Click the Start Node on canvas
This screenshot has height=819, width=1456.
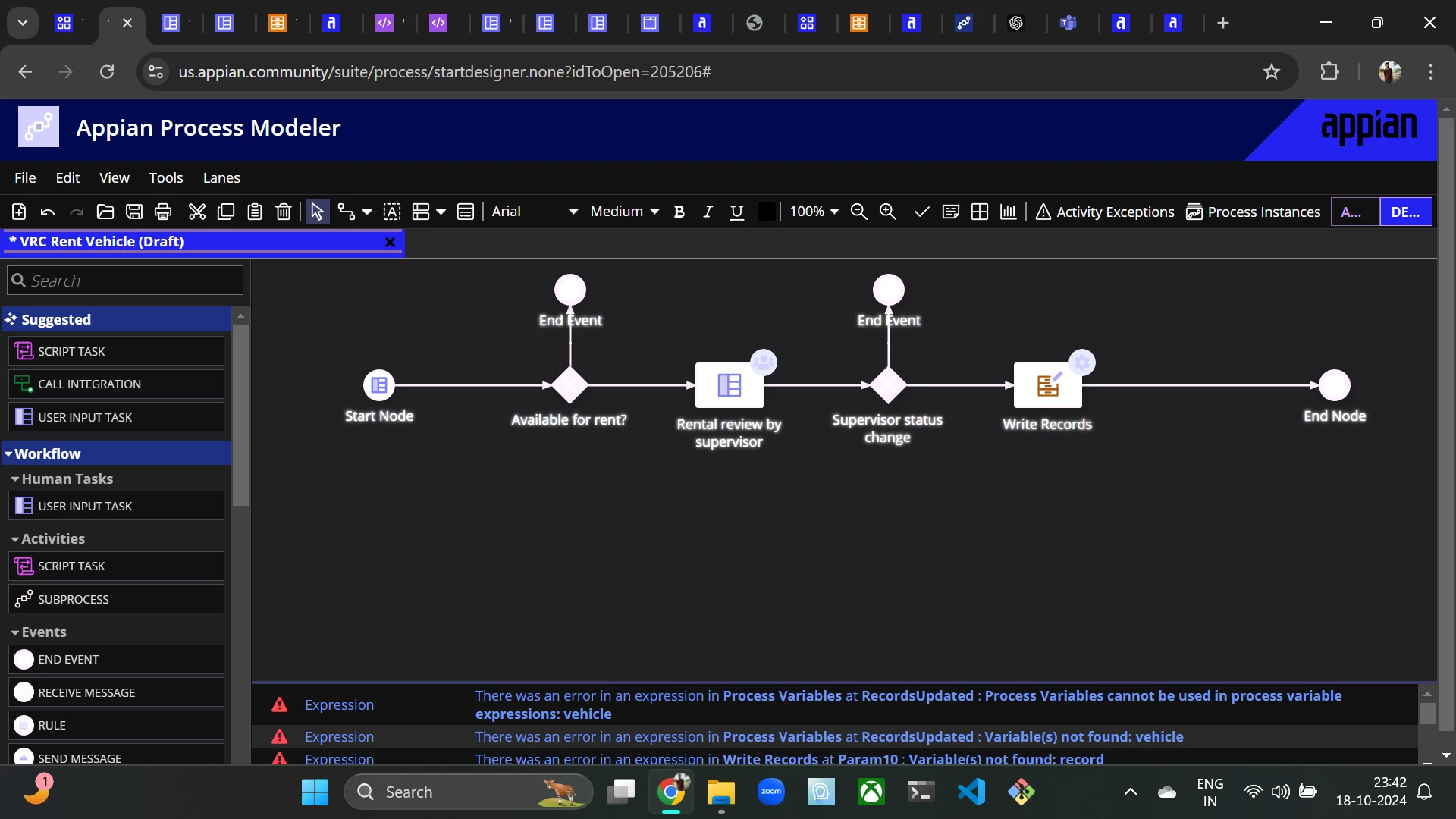tap(379, 385)
